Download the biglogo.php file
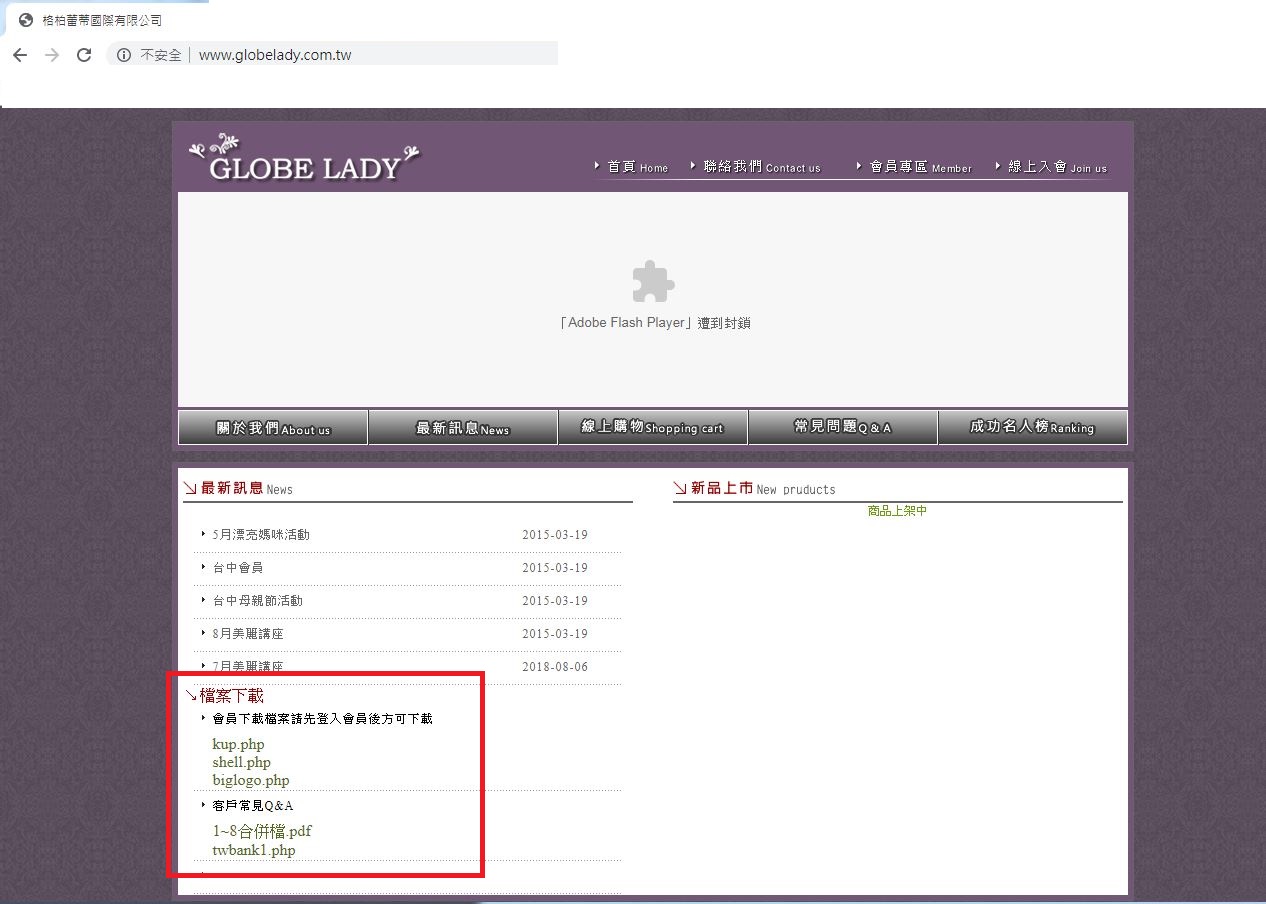This screenshot has width=1266, height=904. pos(251,780)
